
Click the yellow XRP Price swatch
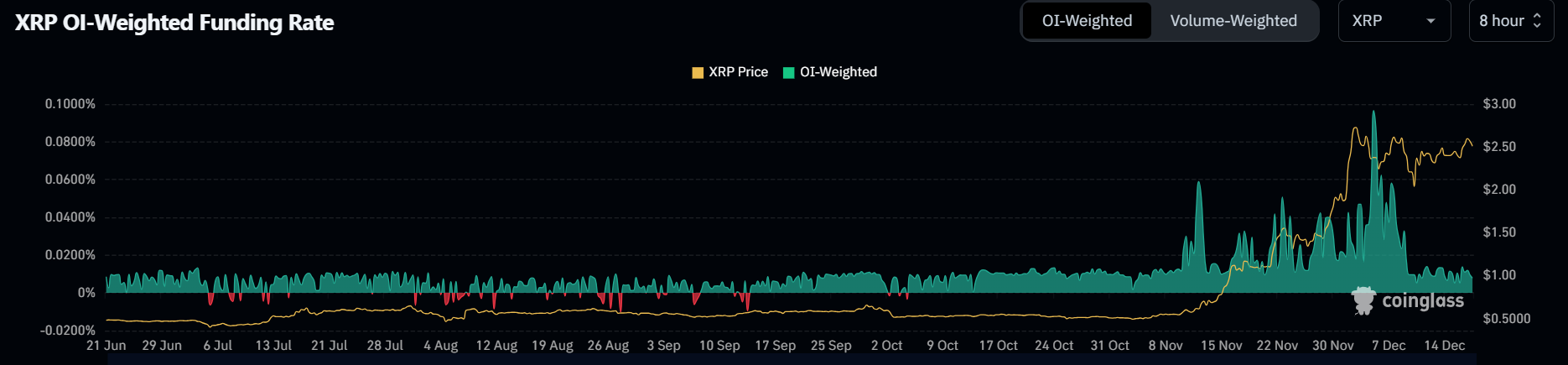pyautogui.click(x=698, y=72)
